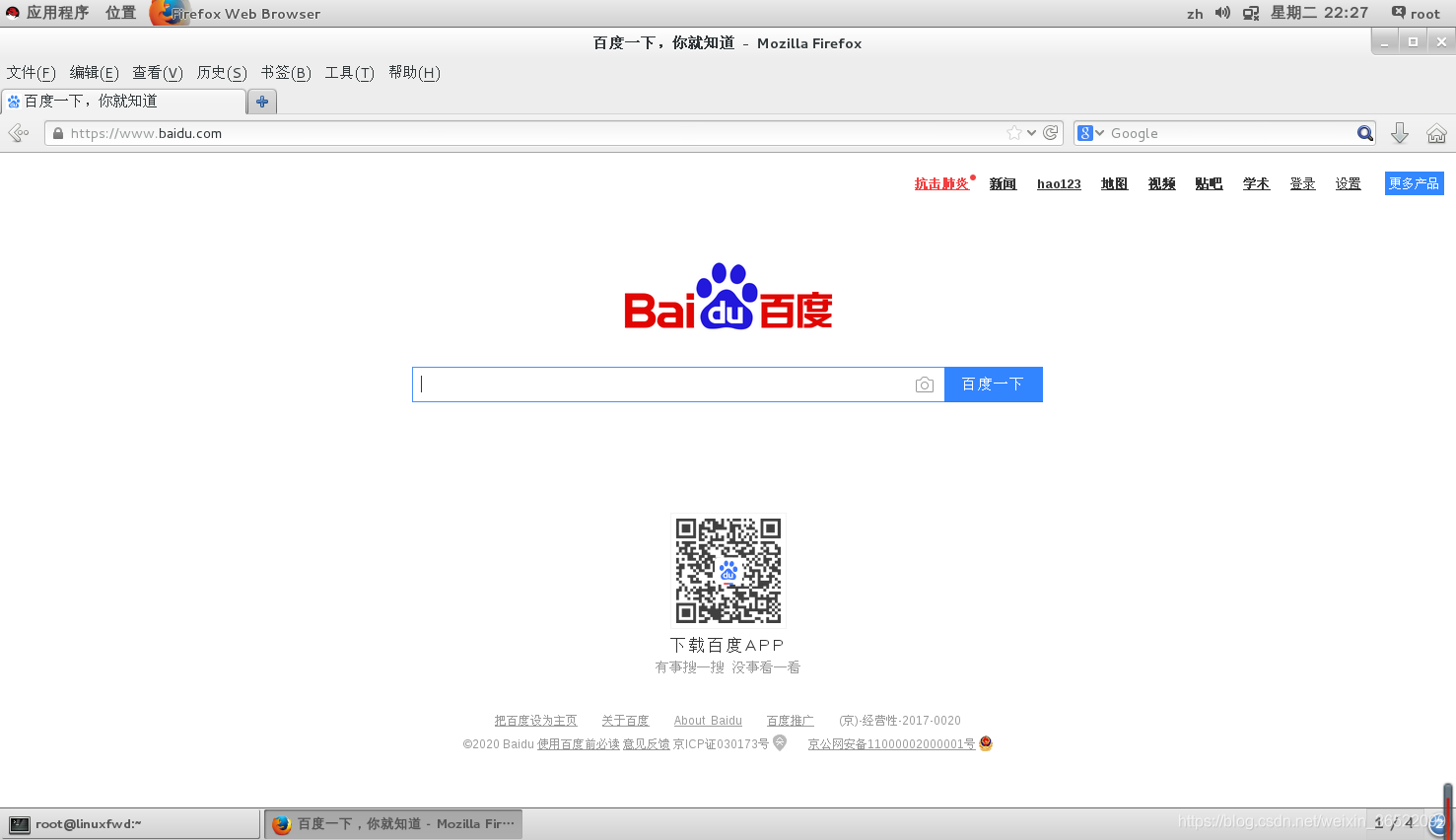This screenshot has width=1456, height=840.
Task: Open the search engine selector dropdown
Action: (x=1091, y=133)
